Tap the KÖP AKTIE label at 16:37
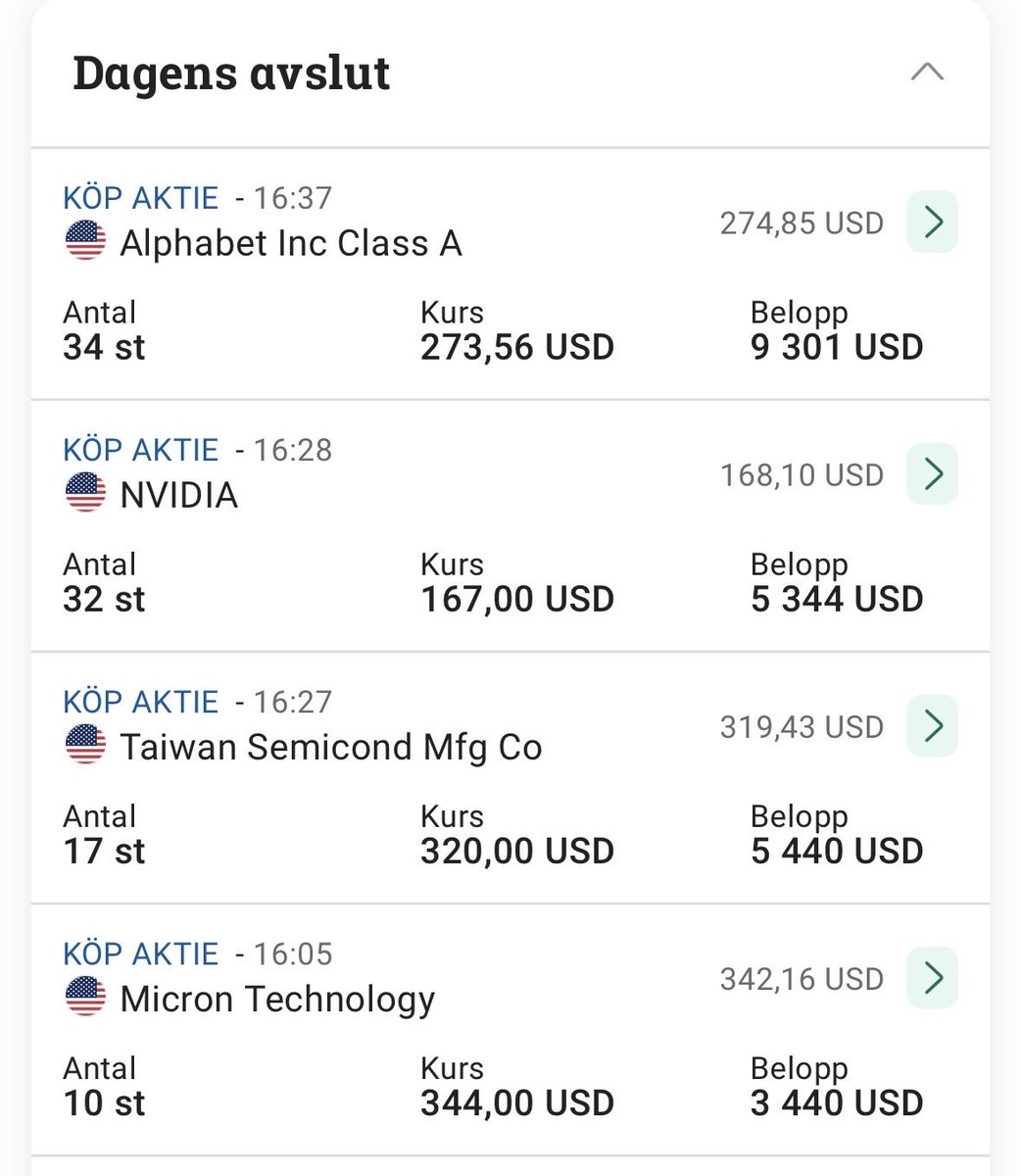The width and height of the screenshot is (1021, 1176). tap(141, 198)
